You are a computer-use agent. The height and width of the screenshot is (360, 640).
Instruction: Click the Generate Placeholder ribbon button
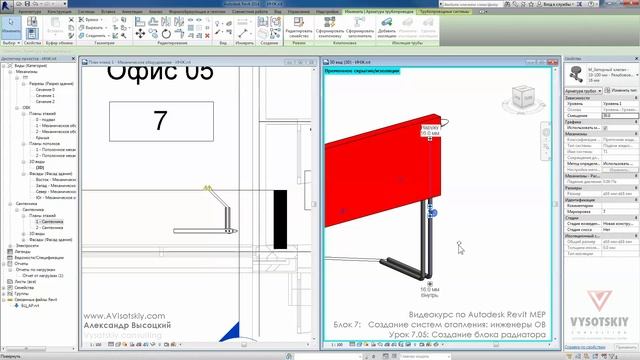(x=359, y=27)
